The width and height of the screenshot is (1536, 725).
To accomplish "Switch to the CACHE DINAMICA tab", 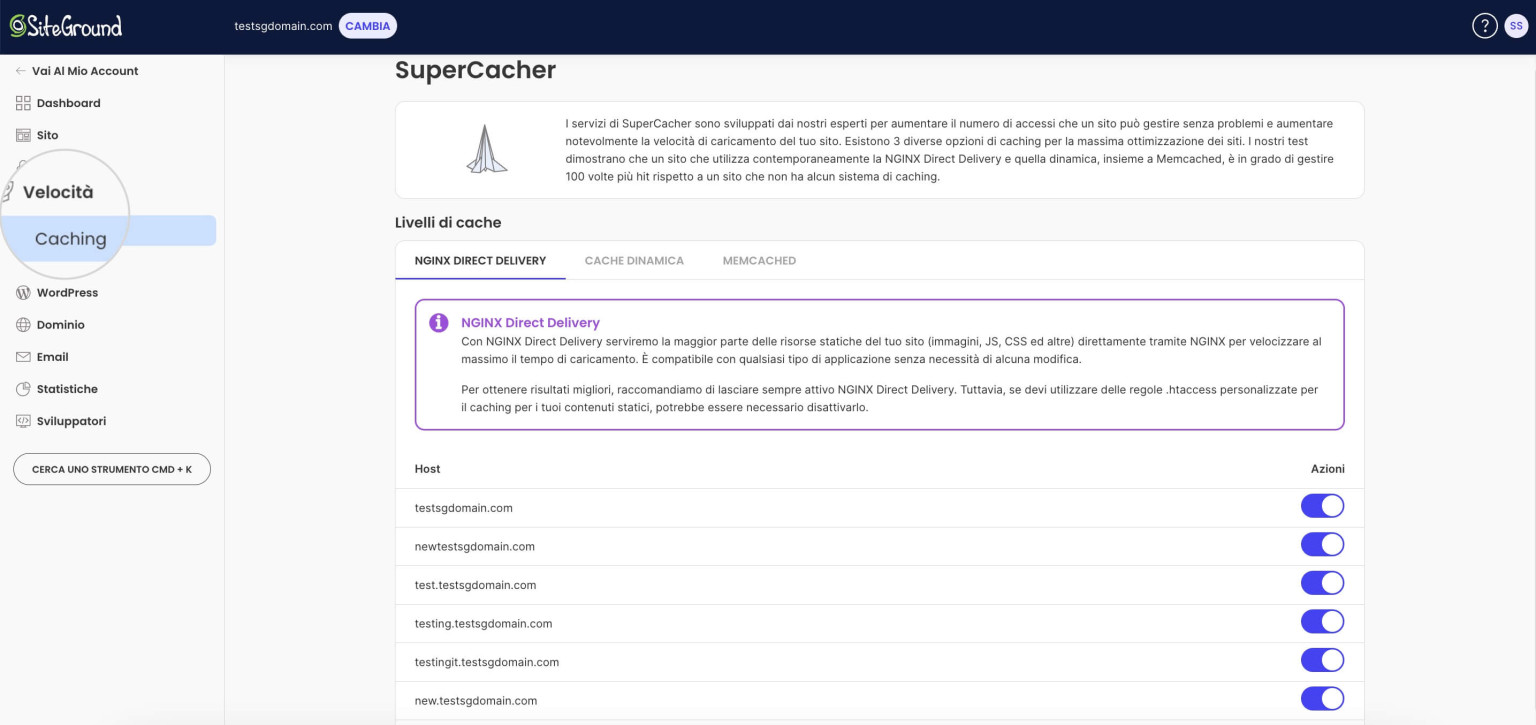I will [x=634, y=260].
